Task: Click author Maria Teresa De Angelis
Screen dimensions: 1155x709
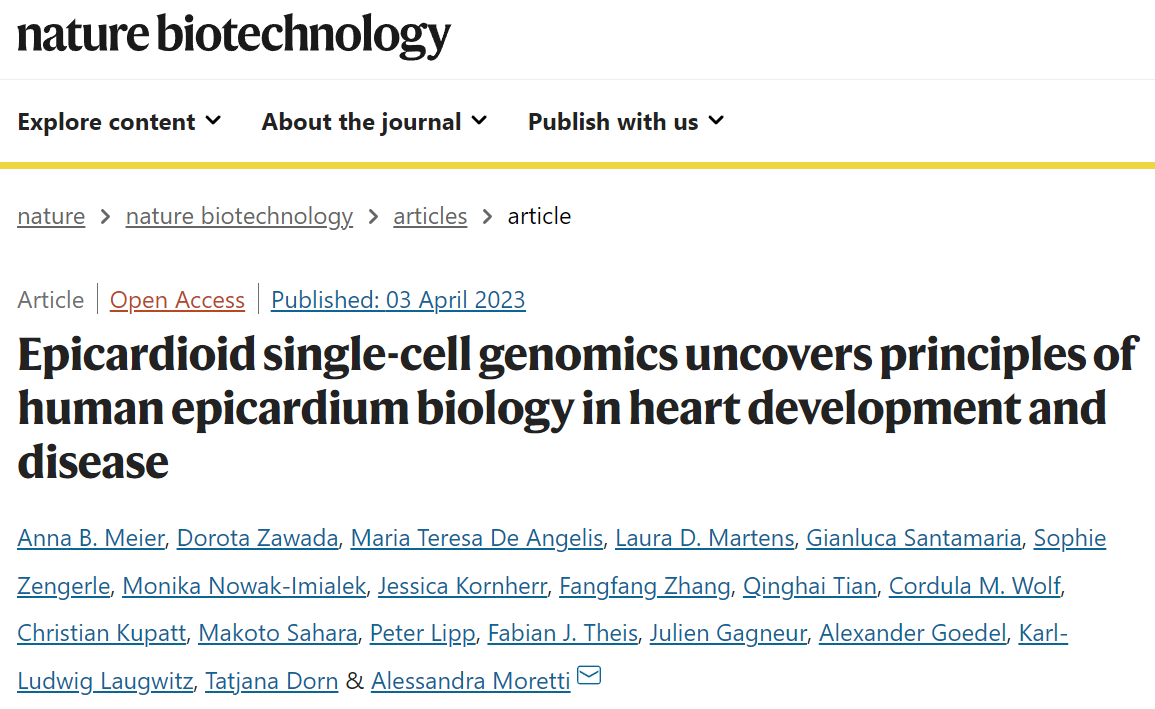Action: pos(477,538)
